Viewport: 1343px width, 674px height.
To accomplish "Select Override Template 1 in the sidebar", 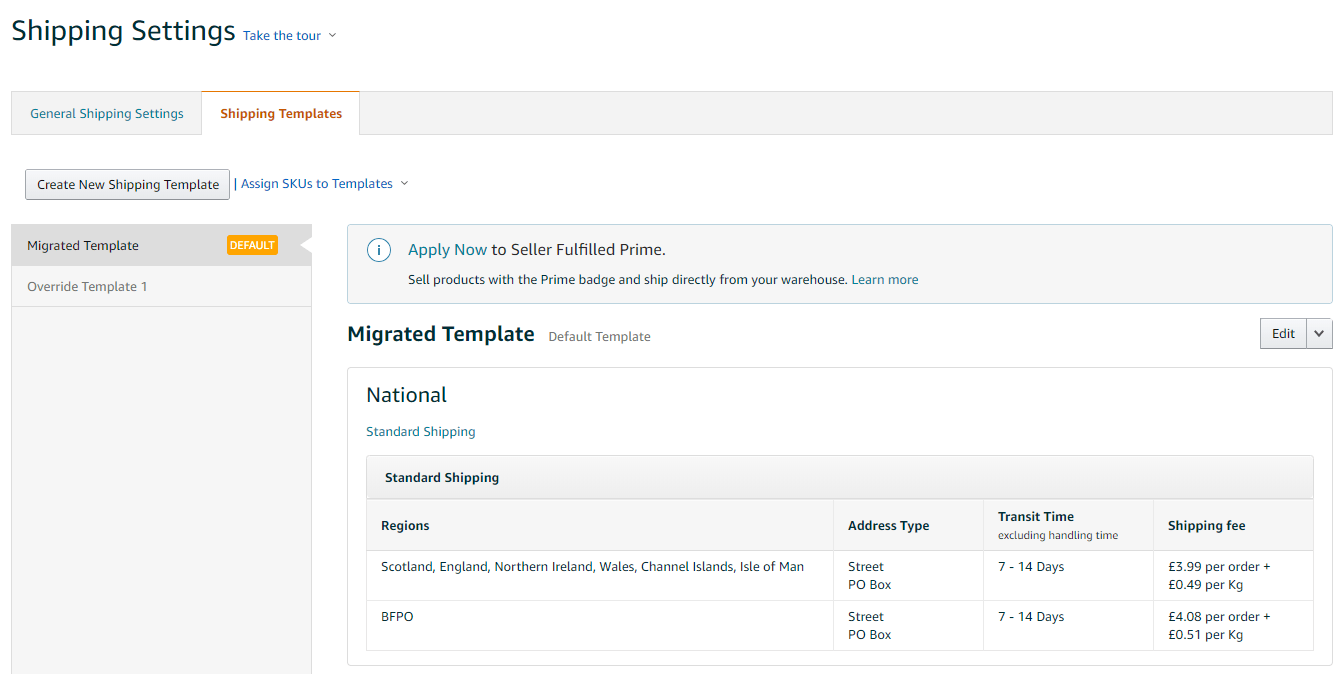I will pyautogui.click(x=87, y=285).
